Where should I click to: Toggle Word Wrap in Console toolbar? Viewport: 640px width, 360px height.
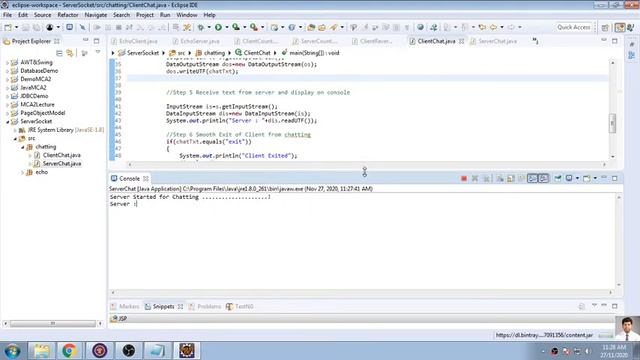pyautogui.click(x=521, y=179)
